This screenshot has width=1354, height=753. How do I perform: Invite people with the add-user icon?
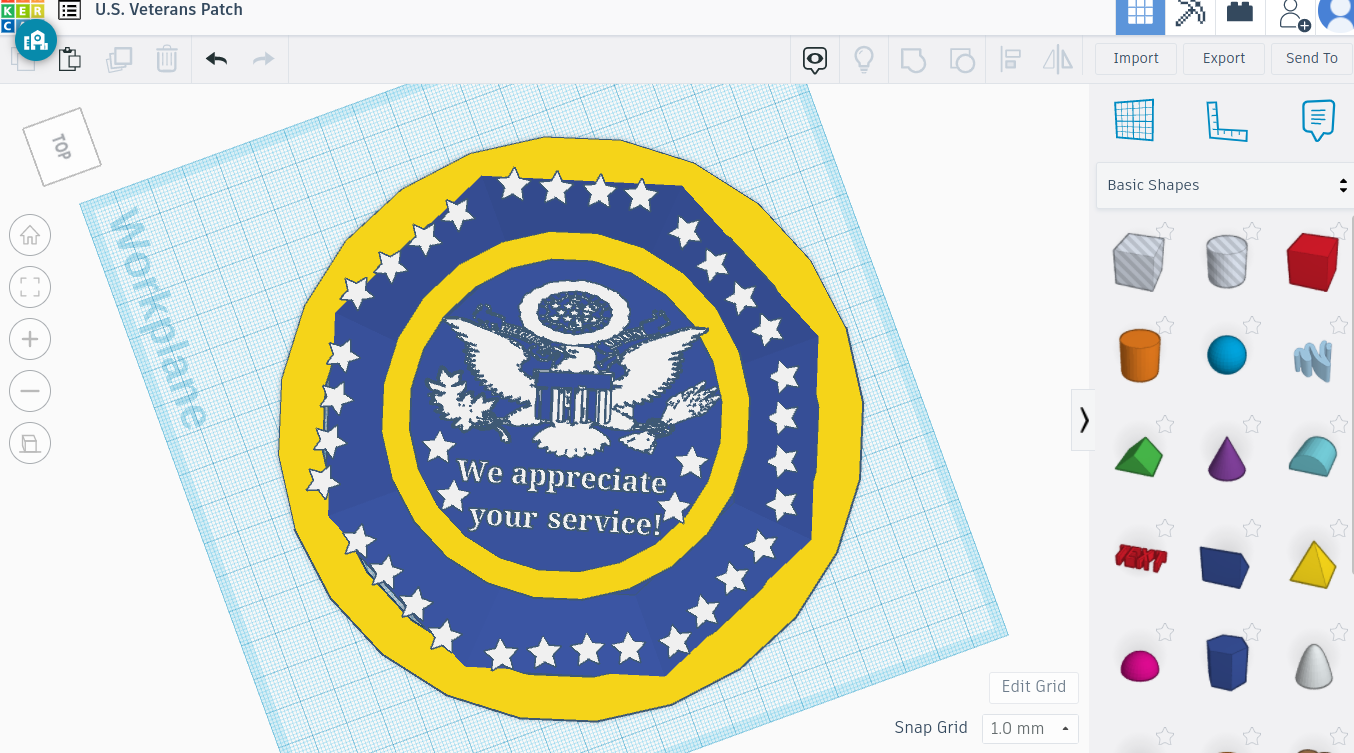pyautogui.click(x=1293, y=14)
